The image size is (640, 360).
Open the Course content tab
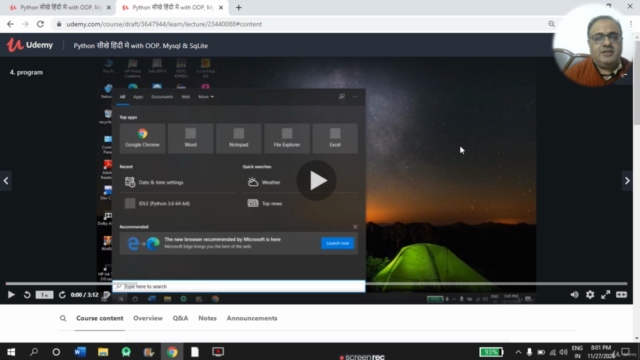[x=100, y=318]
